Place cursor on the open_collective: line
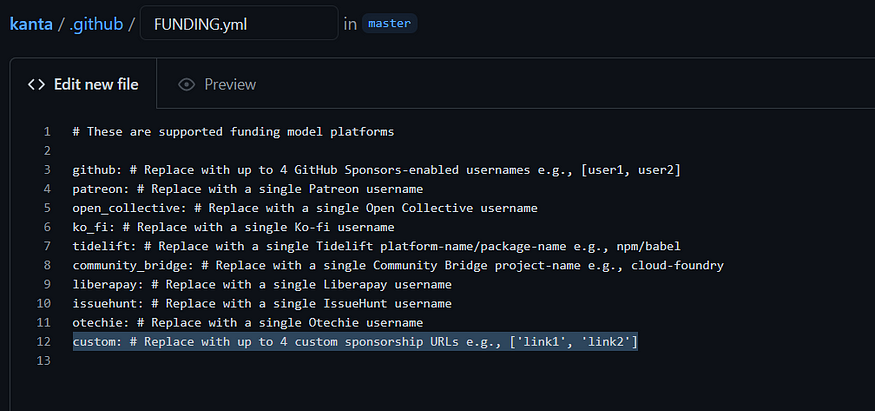Screen dimensions: 875x411 (305, 208)
